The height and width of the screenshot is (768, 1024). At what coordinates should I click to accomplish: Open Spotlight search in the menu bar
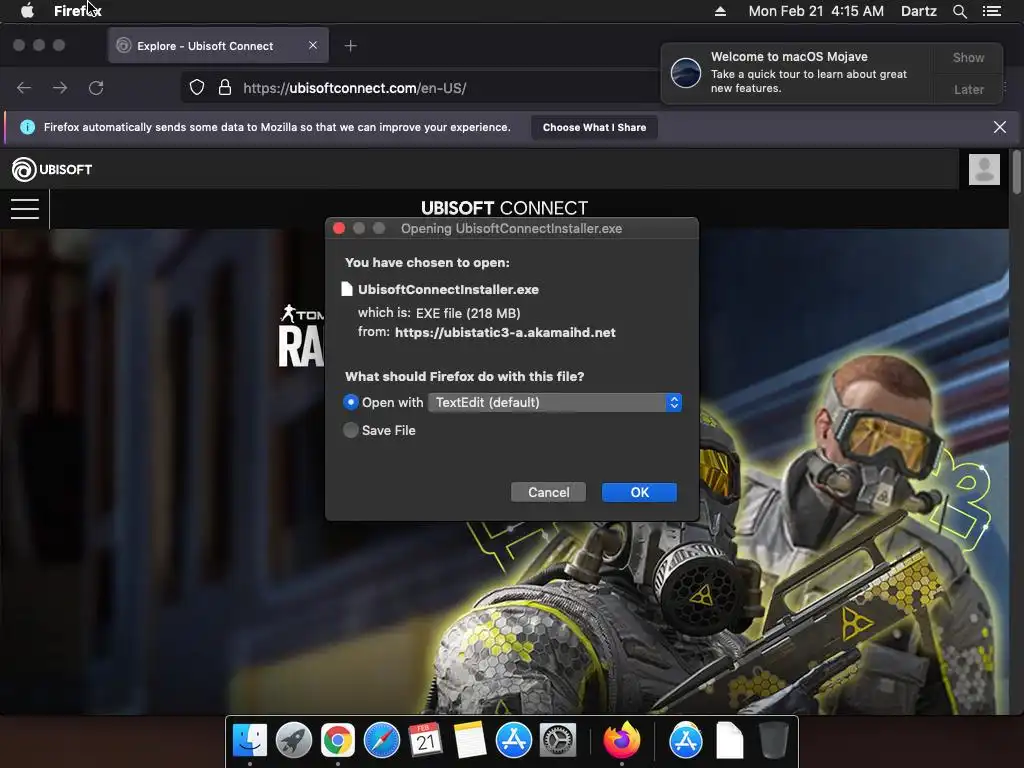(959, 11)
